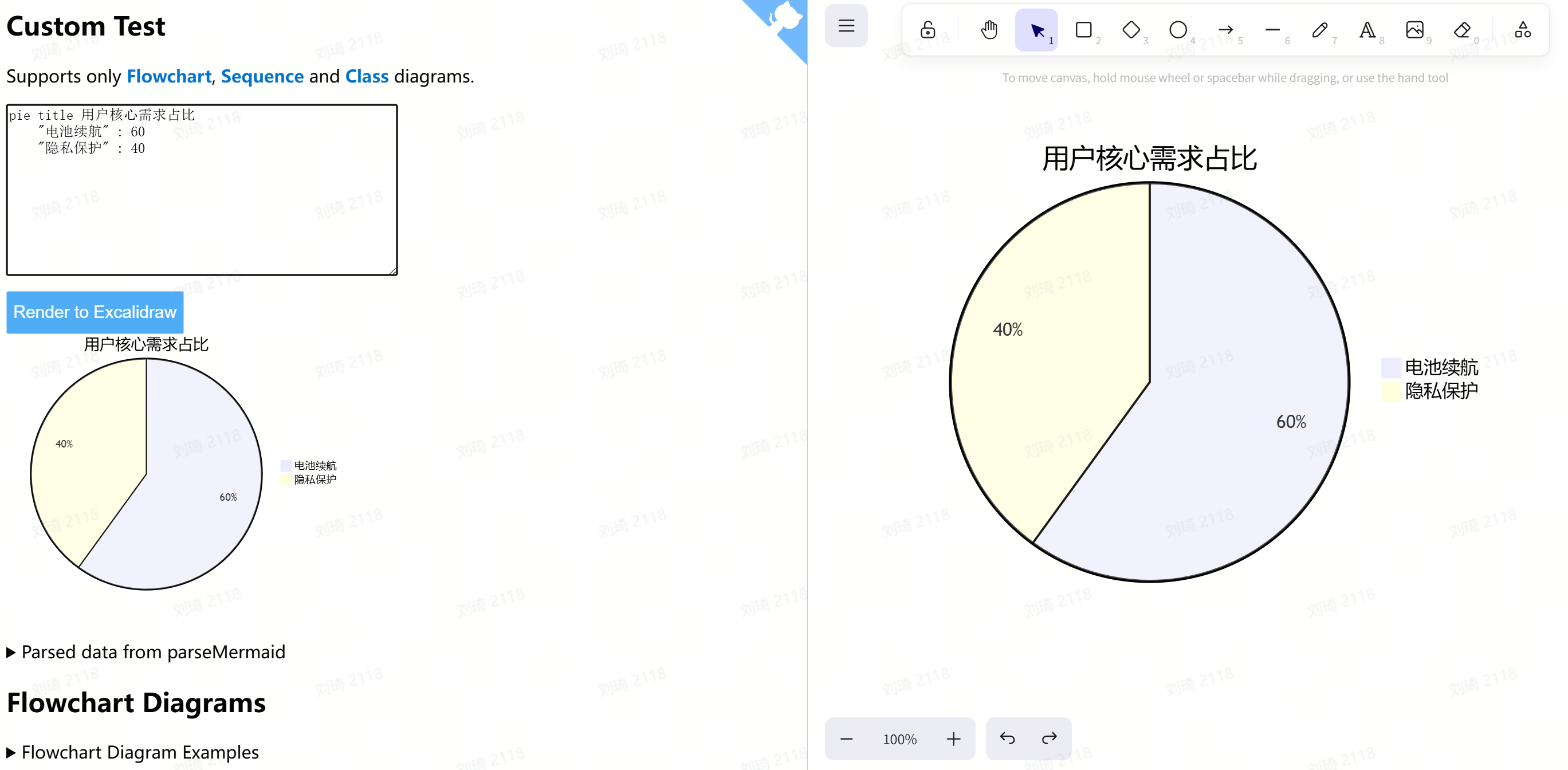Select the Diamond shape tool
1568x770 pixels.
[x=1131, y=29]
